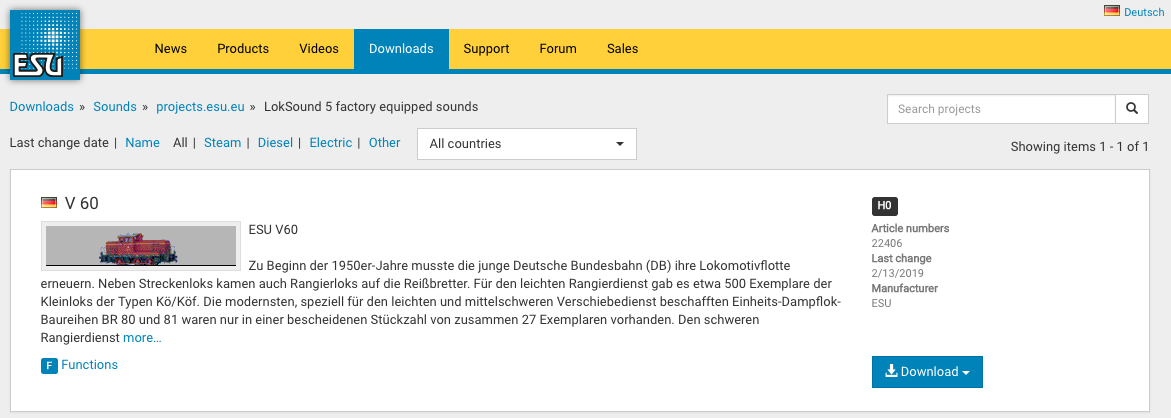
Task: Open the Download dropdown button
Action: [927, 372]
